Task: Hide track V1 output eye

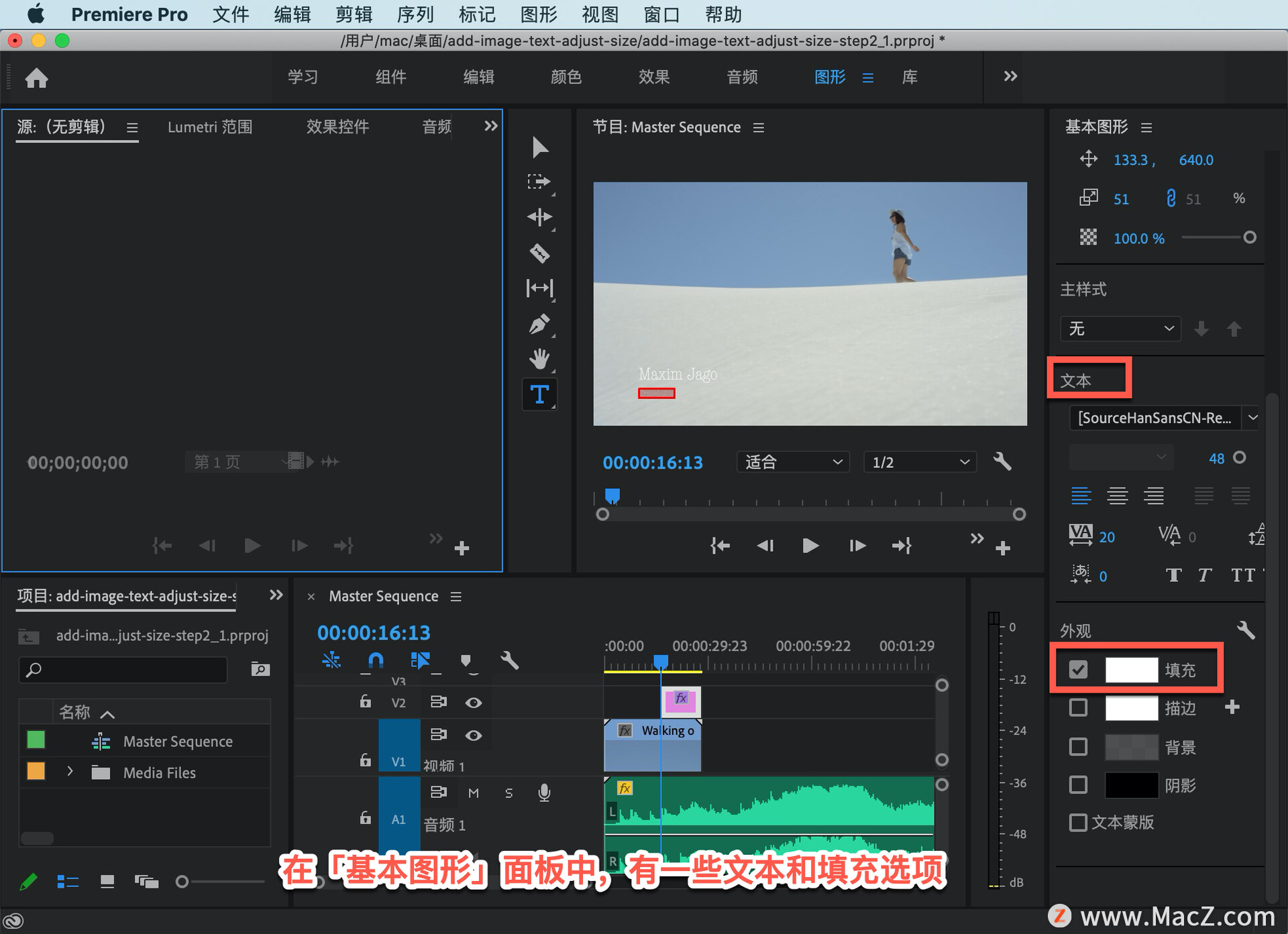Action: pos(474,736)
